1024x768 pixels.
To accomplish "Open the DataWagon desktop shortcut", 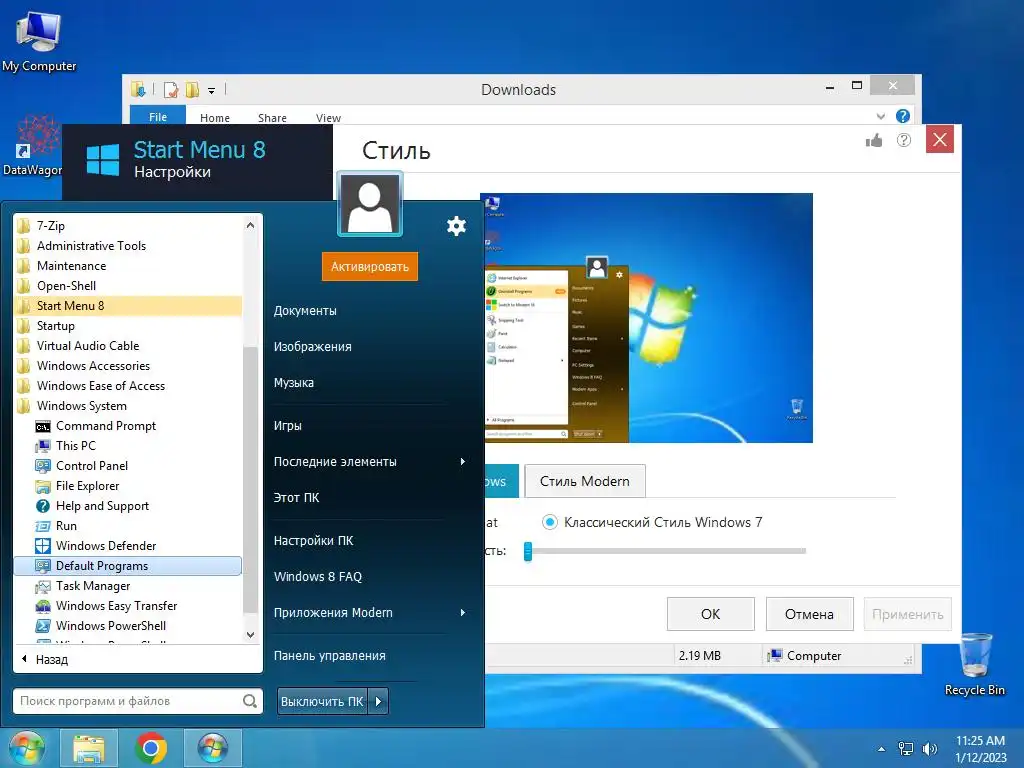I will click(x=33, y=146).
